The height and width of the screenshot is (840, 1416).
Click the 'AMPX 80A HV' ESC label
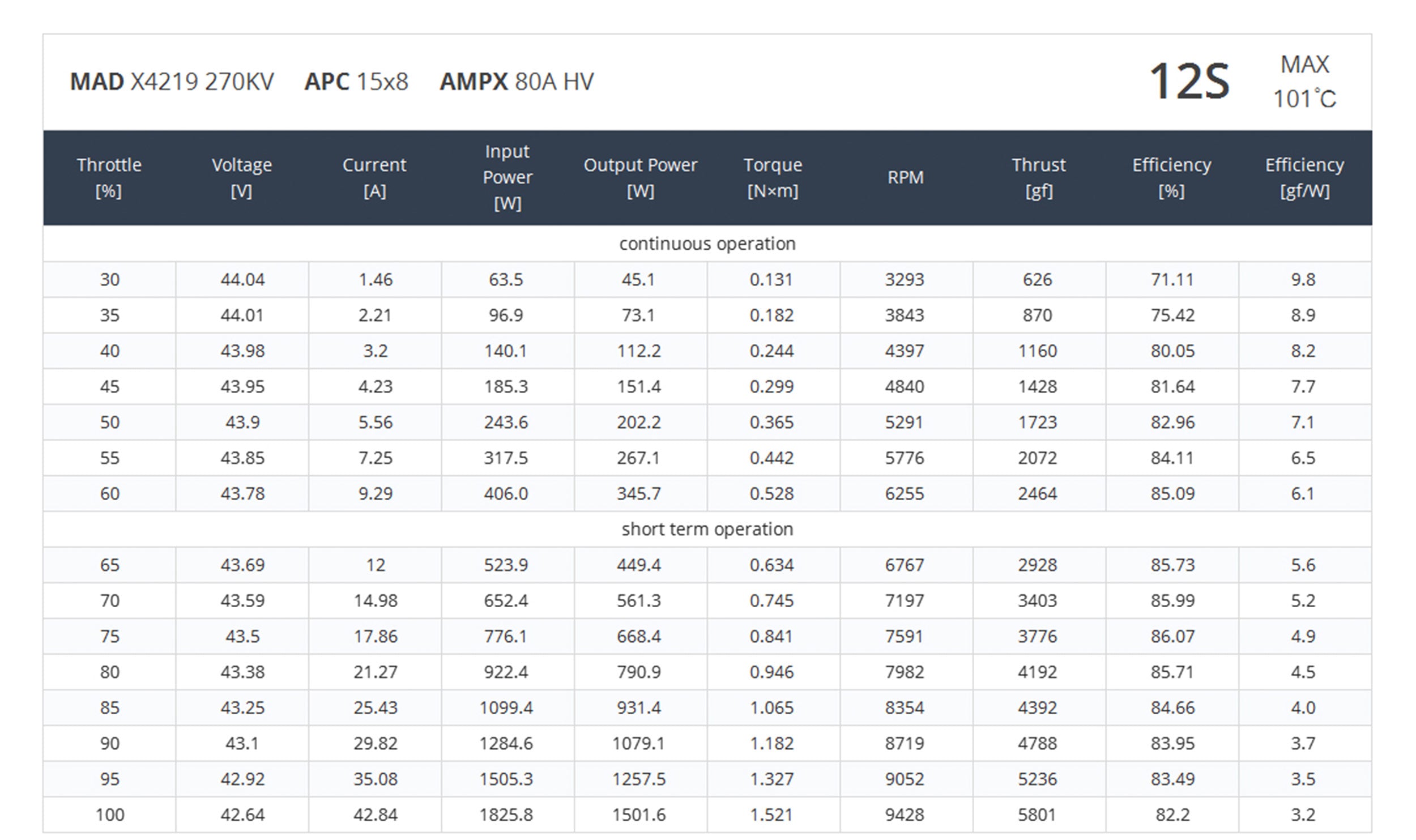point(517,82)
